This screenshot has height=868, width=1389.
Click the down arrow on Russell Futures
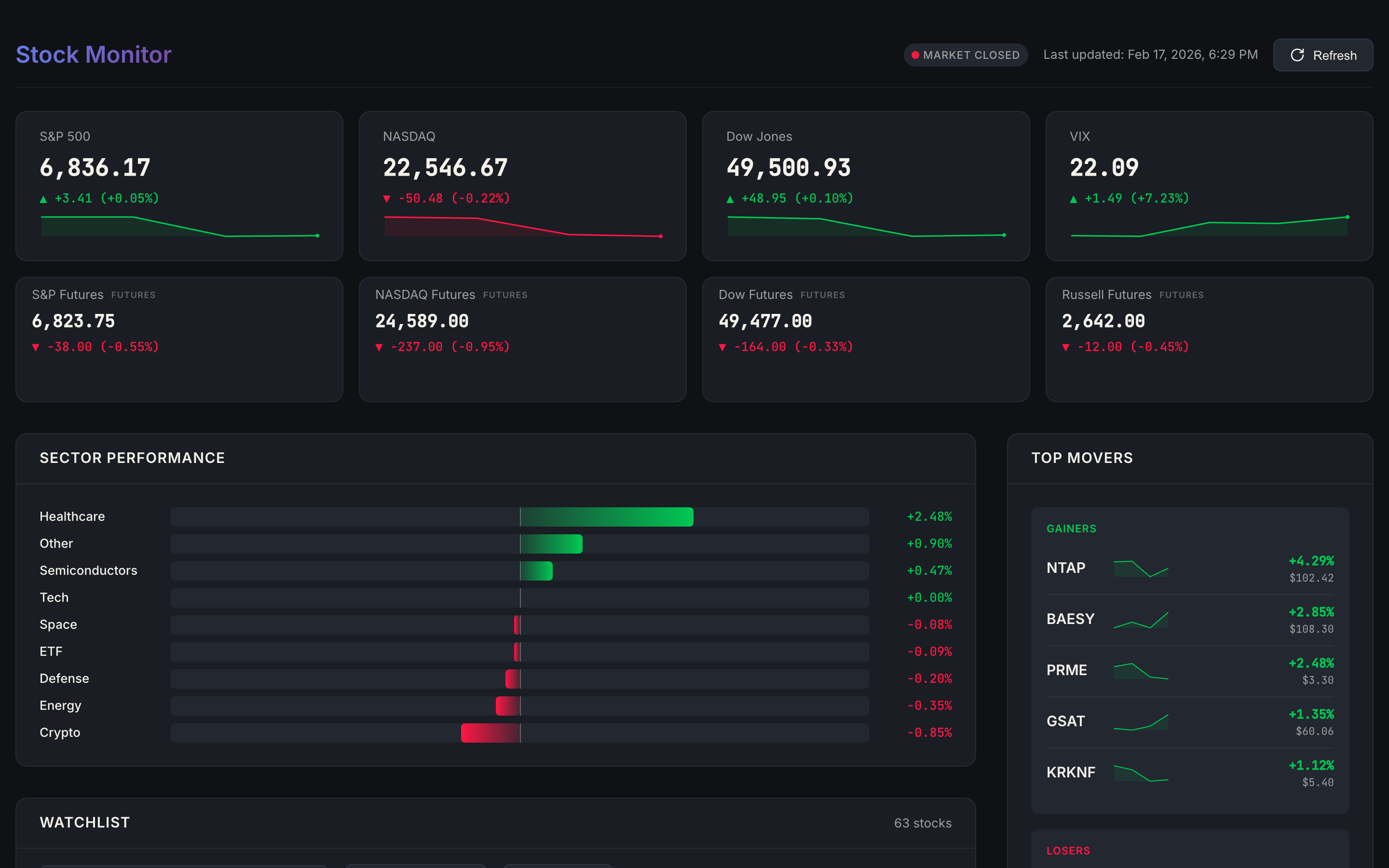coord(1066,347)
